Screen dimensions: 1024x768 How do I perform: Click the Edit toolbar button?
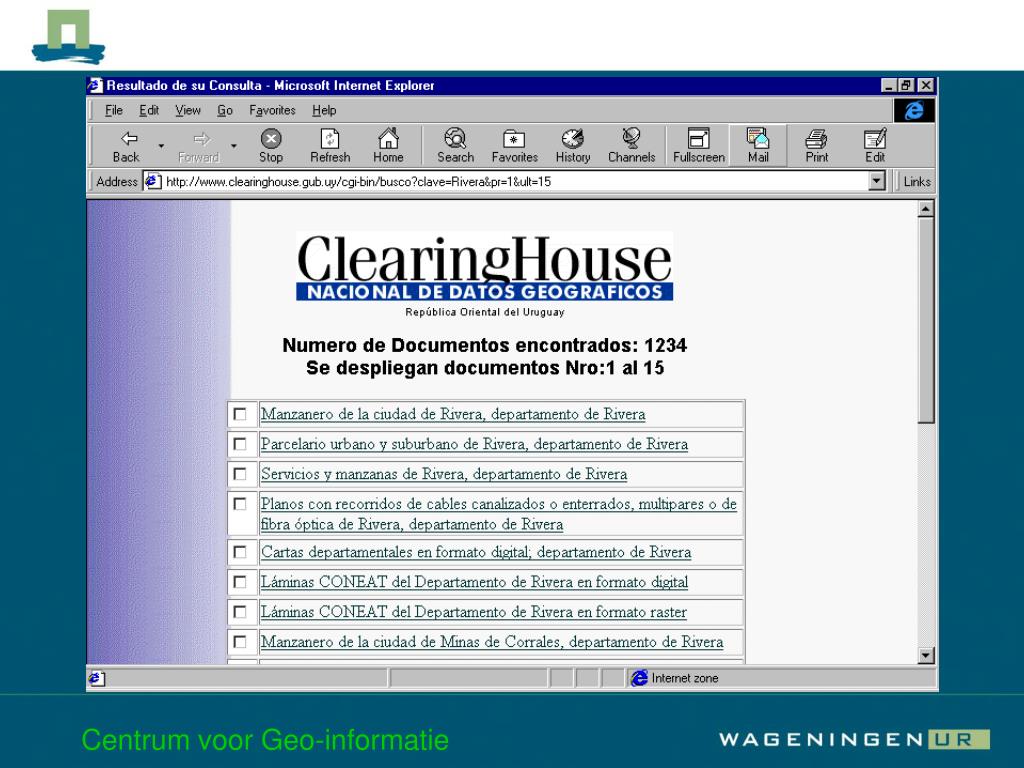tap(874, 146)
